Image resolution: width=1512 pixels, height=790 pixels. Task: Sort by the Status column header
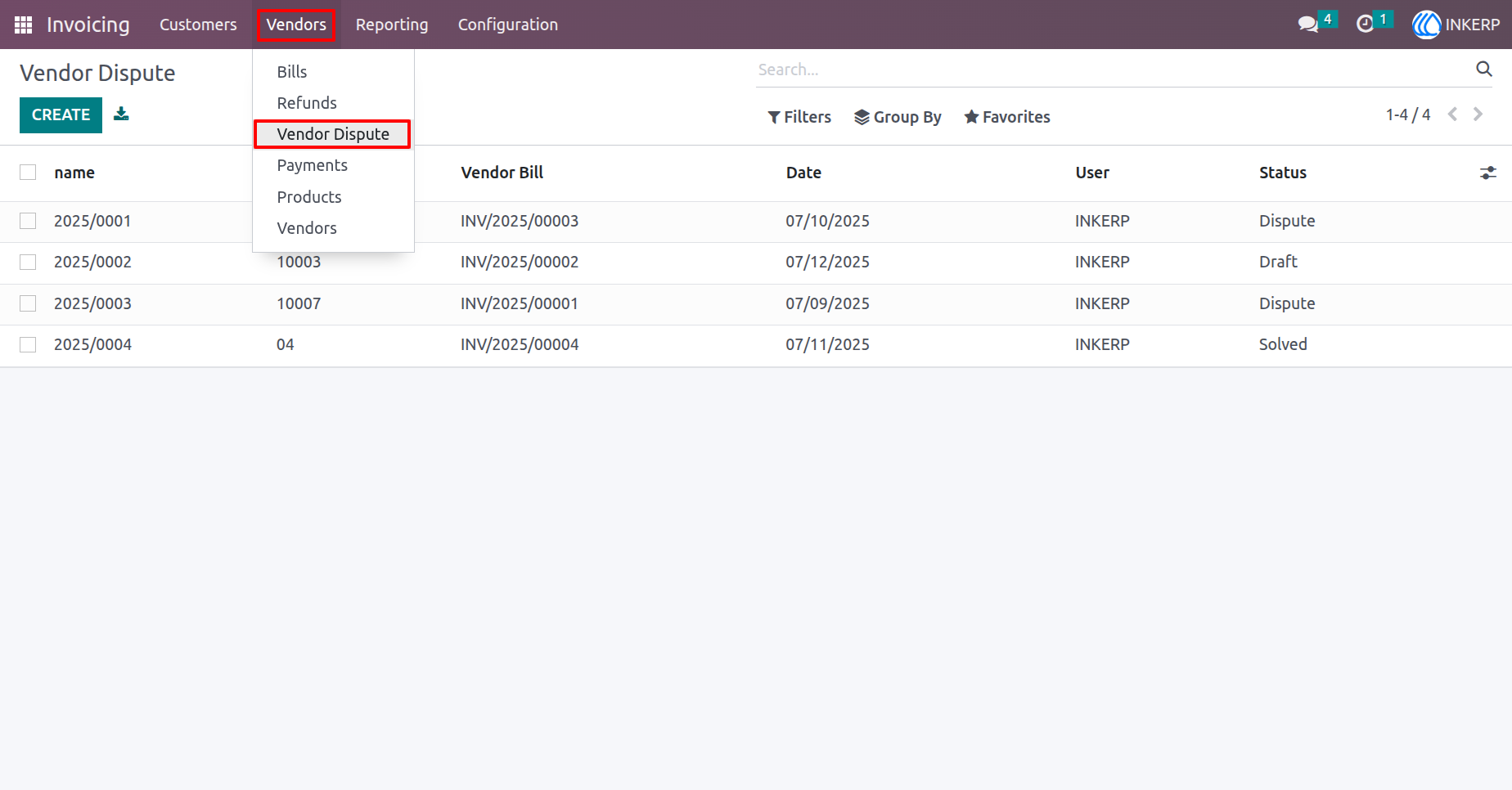coord(1282,173)
